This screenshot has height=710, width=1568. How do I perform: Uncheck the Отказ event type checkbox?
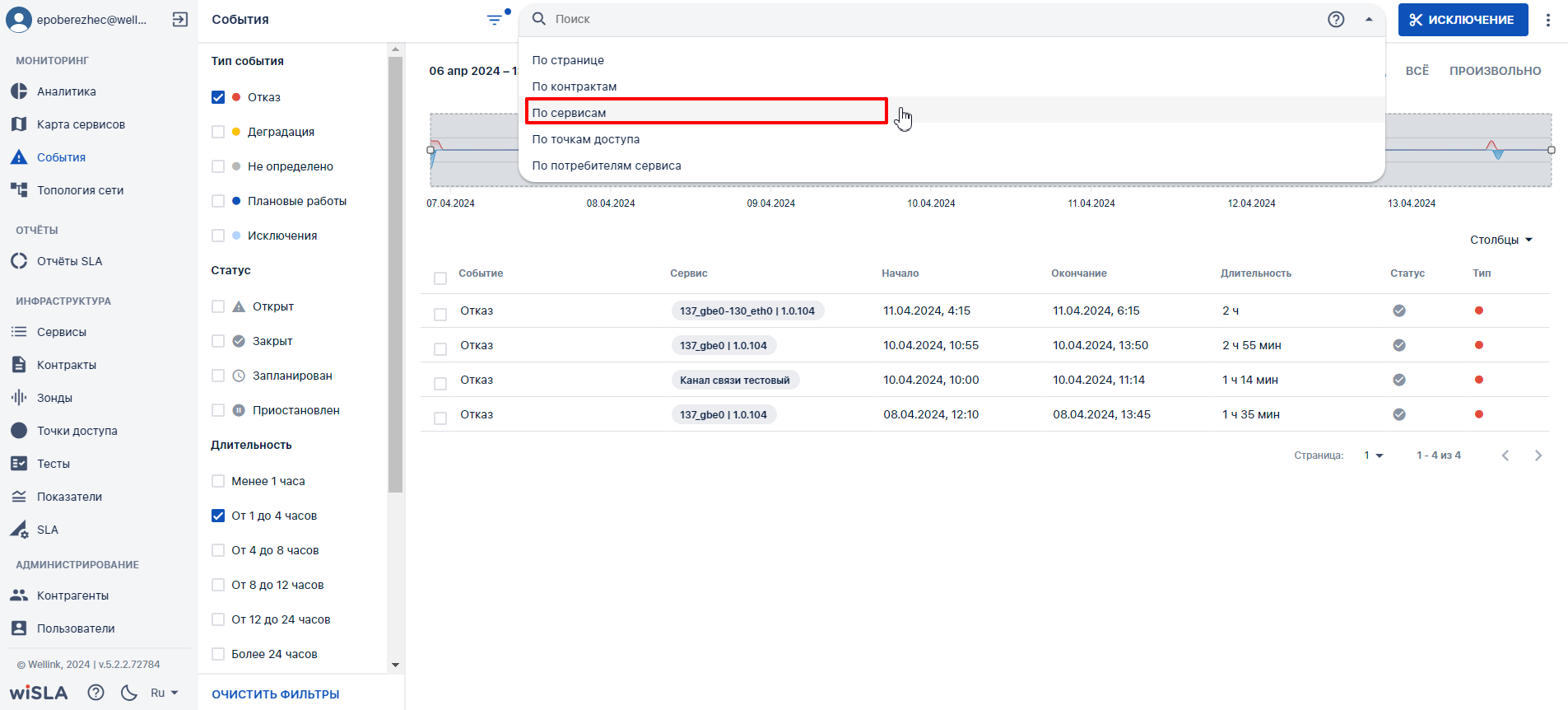[218, 97]
